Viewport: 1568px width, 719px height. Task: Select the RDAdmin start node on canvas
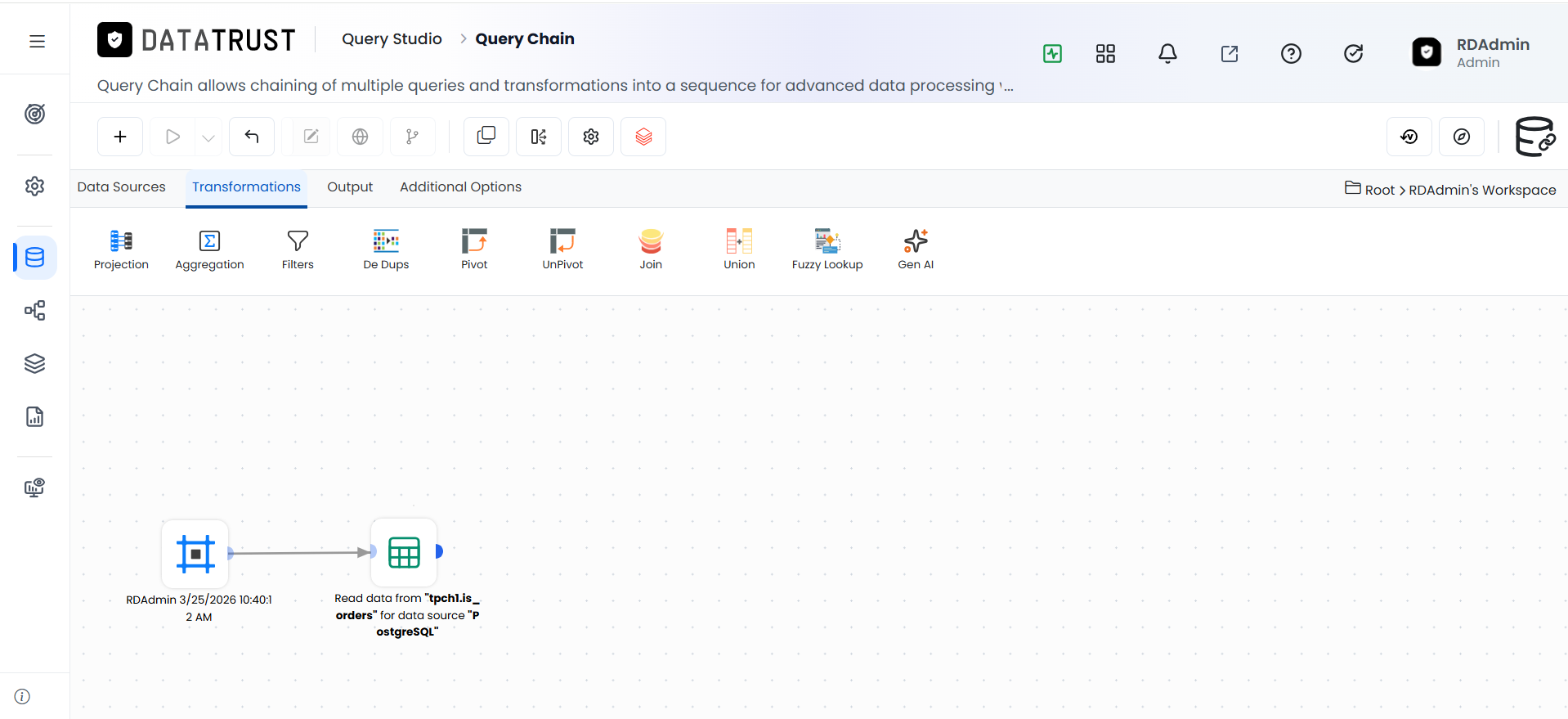click(195, 554)
